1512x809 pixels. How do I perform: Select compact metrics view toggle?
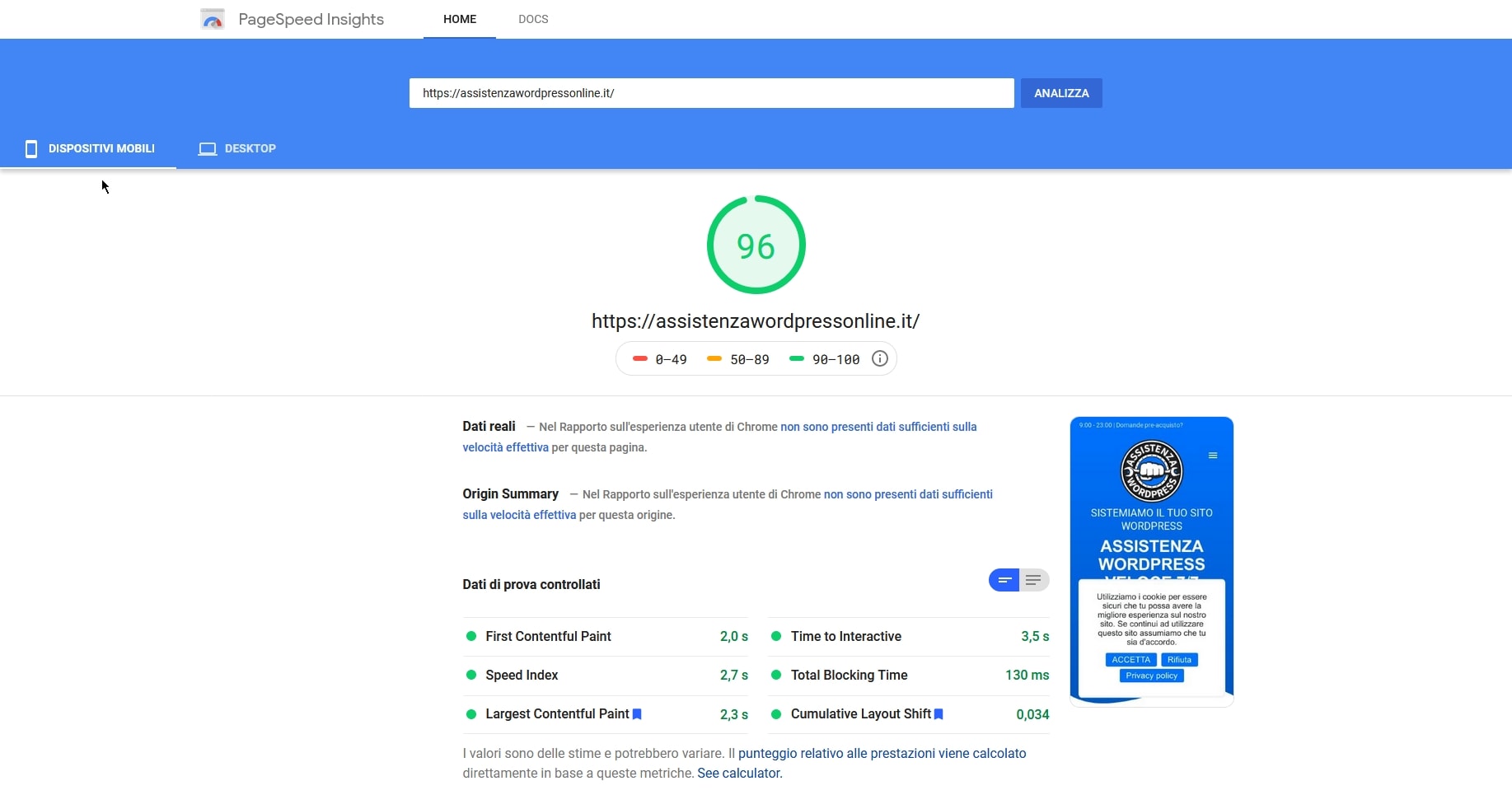pos(1004,580)
